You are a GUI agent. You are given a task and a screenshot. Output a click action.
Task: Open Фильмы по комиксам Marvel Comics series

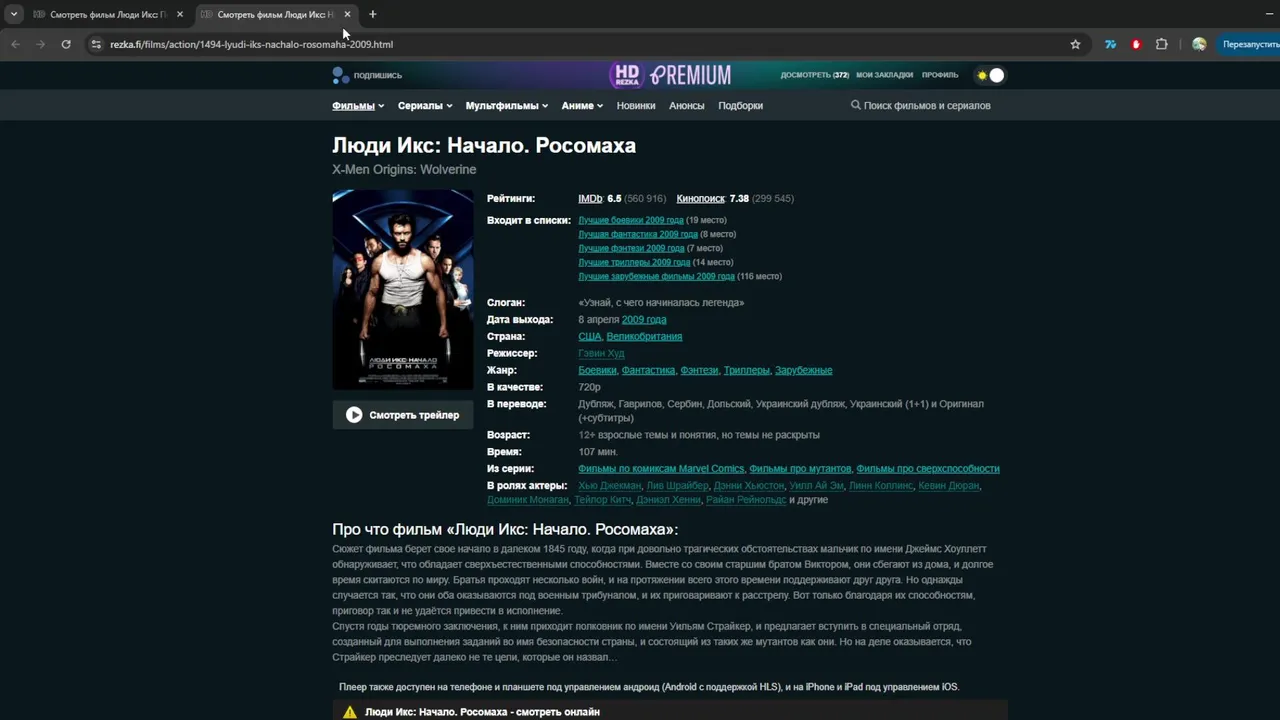[661, 469]
